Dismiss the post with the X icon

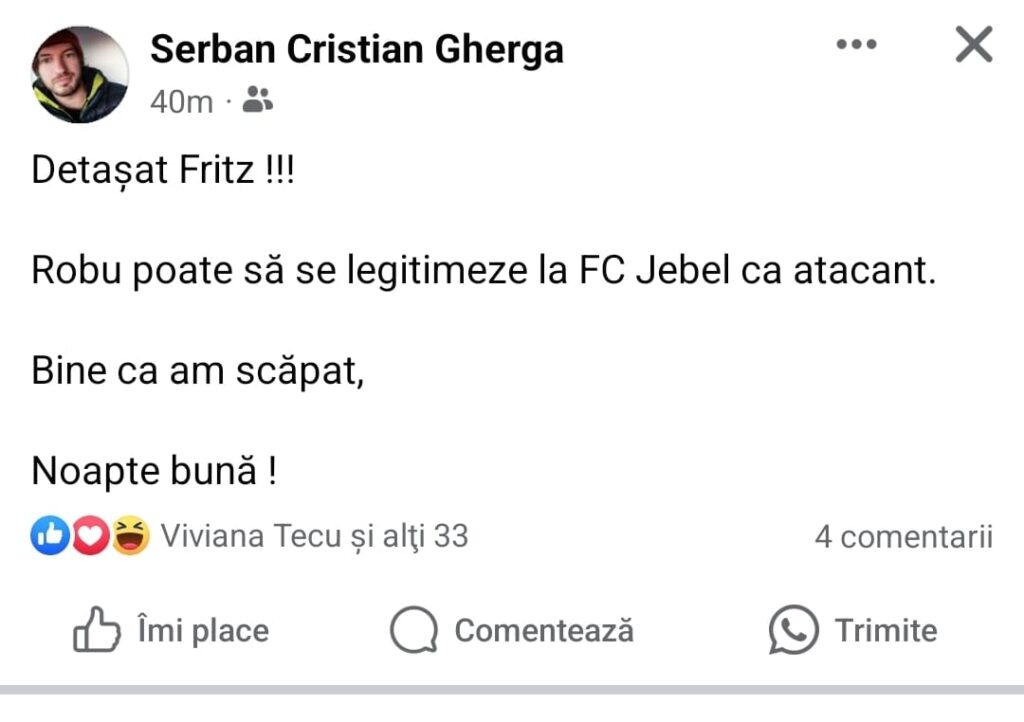[x=973, y=45]
